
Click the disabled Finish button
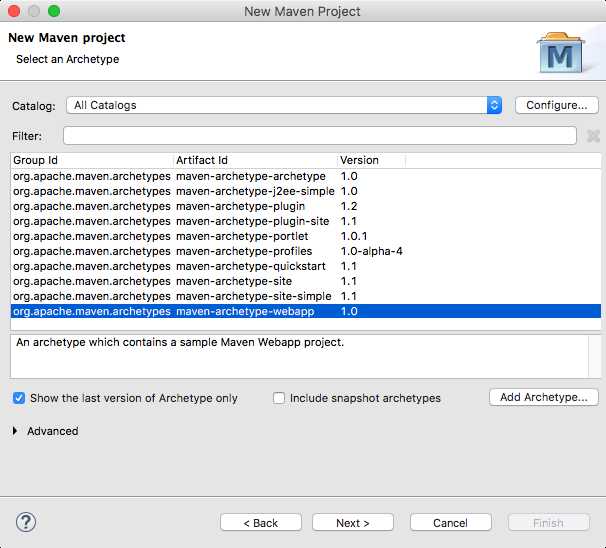point(549,522)
